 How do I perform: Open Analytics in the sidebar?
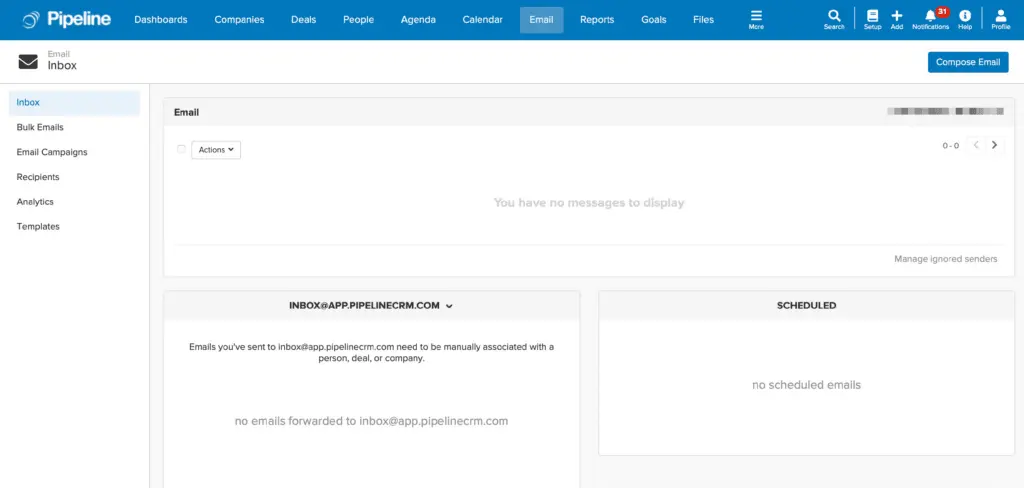pos(35,202)
